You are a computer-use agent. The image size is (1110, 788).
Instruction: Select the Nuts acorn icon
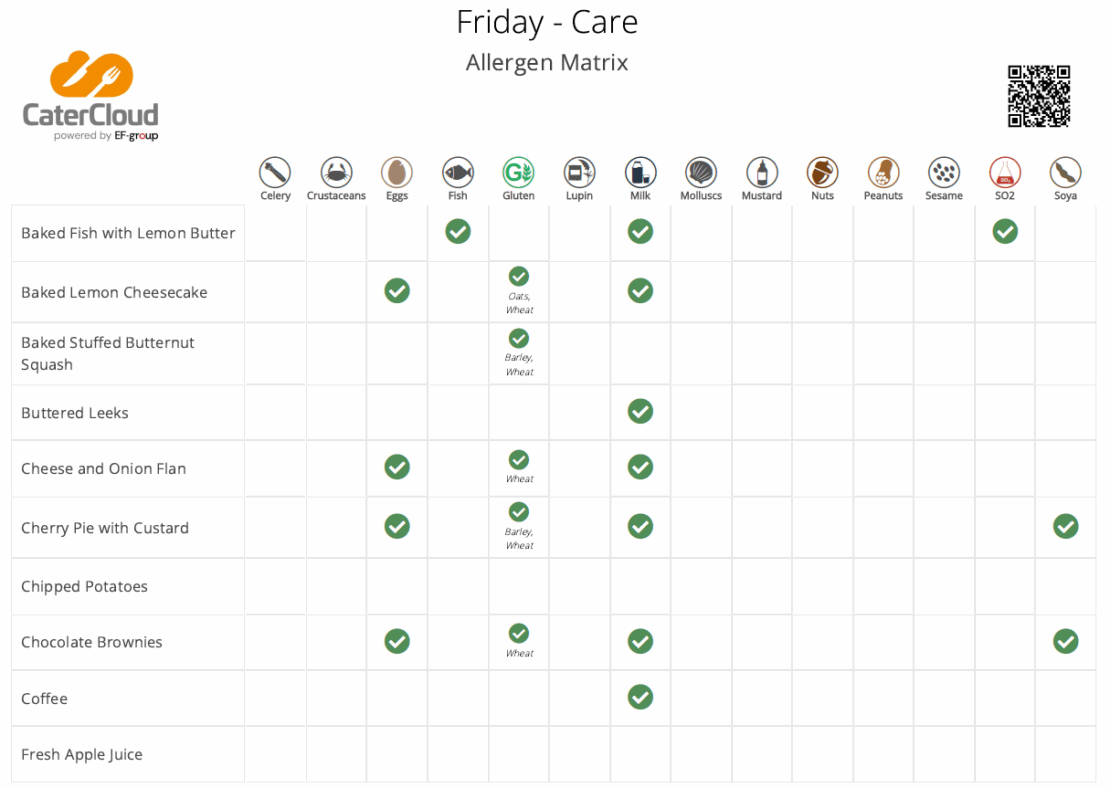click(x=823, y=172)
